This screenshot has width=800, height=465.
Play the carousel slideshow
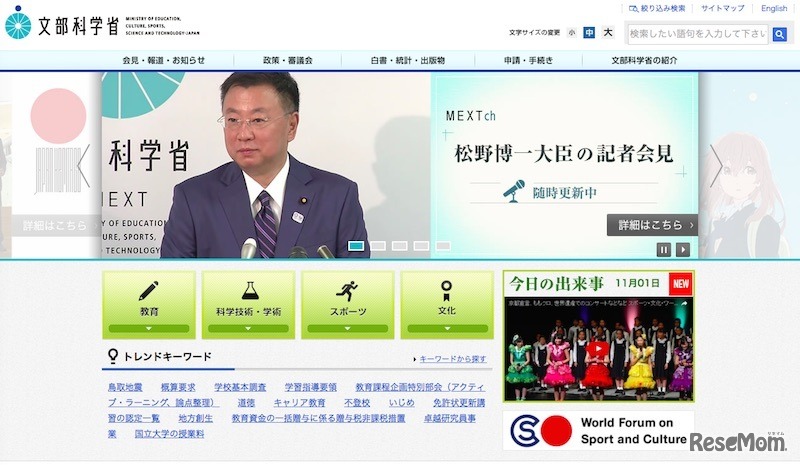(683, 250)
